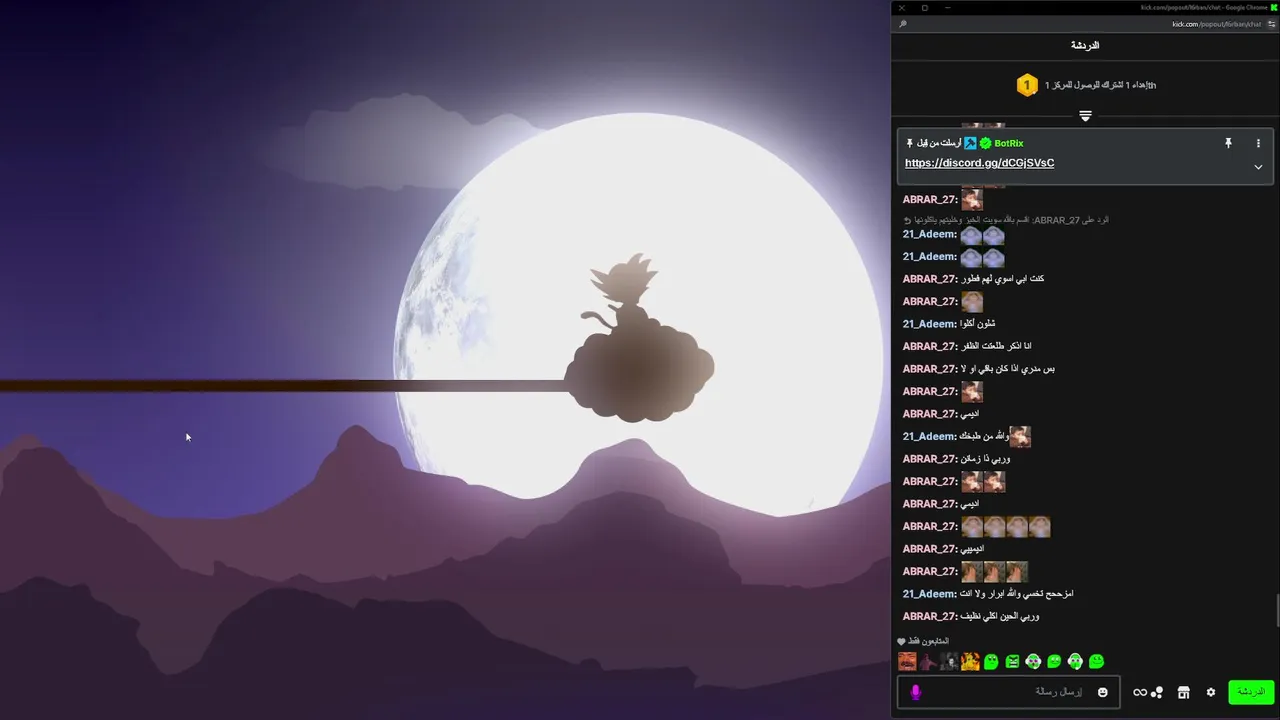Click the four-emote row from ABRAR_27

coord(1005,526)
